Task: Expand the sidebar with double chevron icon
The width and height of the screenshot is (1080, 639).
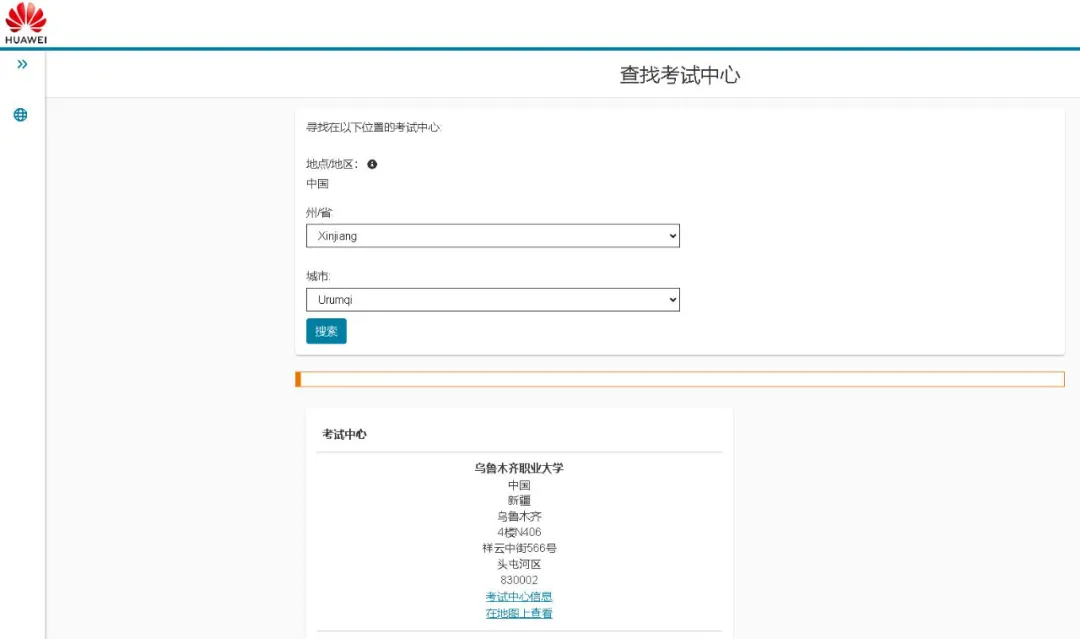Action: coord(22,64)
